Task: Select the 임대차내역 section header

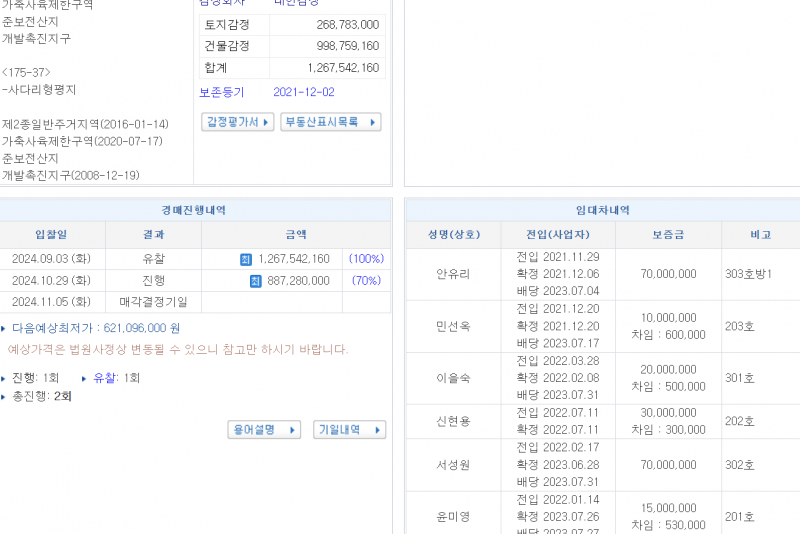Action: coord(602,210)
